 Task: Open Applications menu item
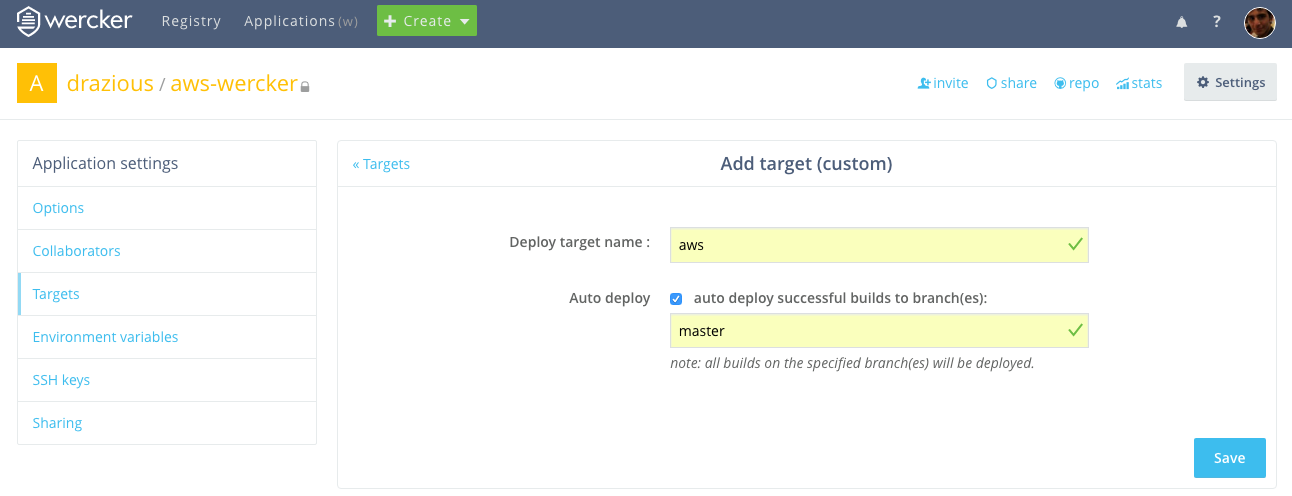[301, 21]
